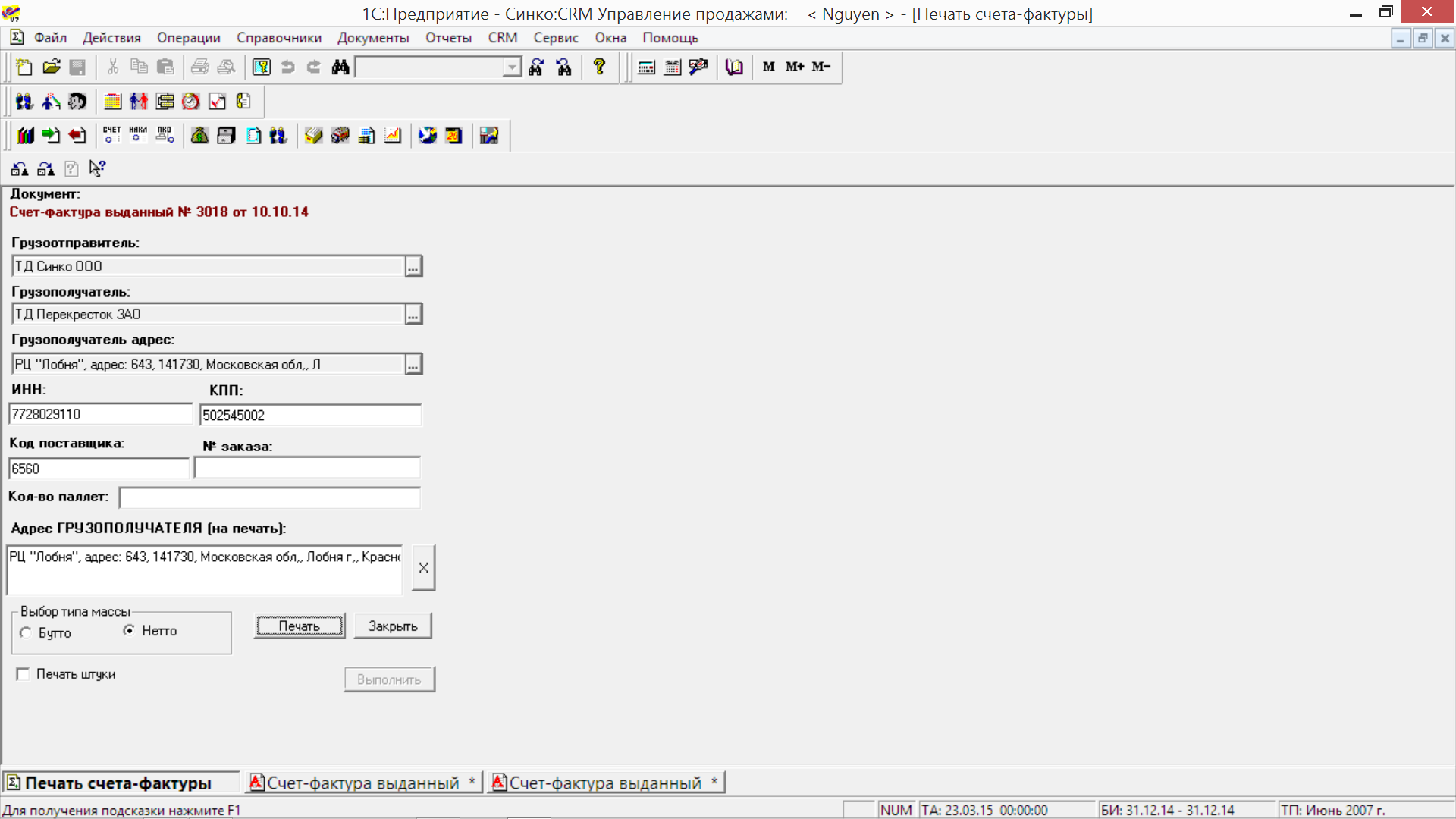
Task: Click the binoculars Find icon in toolbar
Action: click(340, 67)
